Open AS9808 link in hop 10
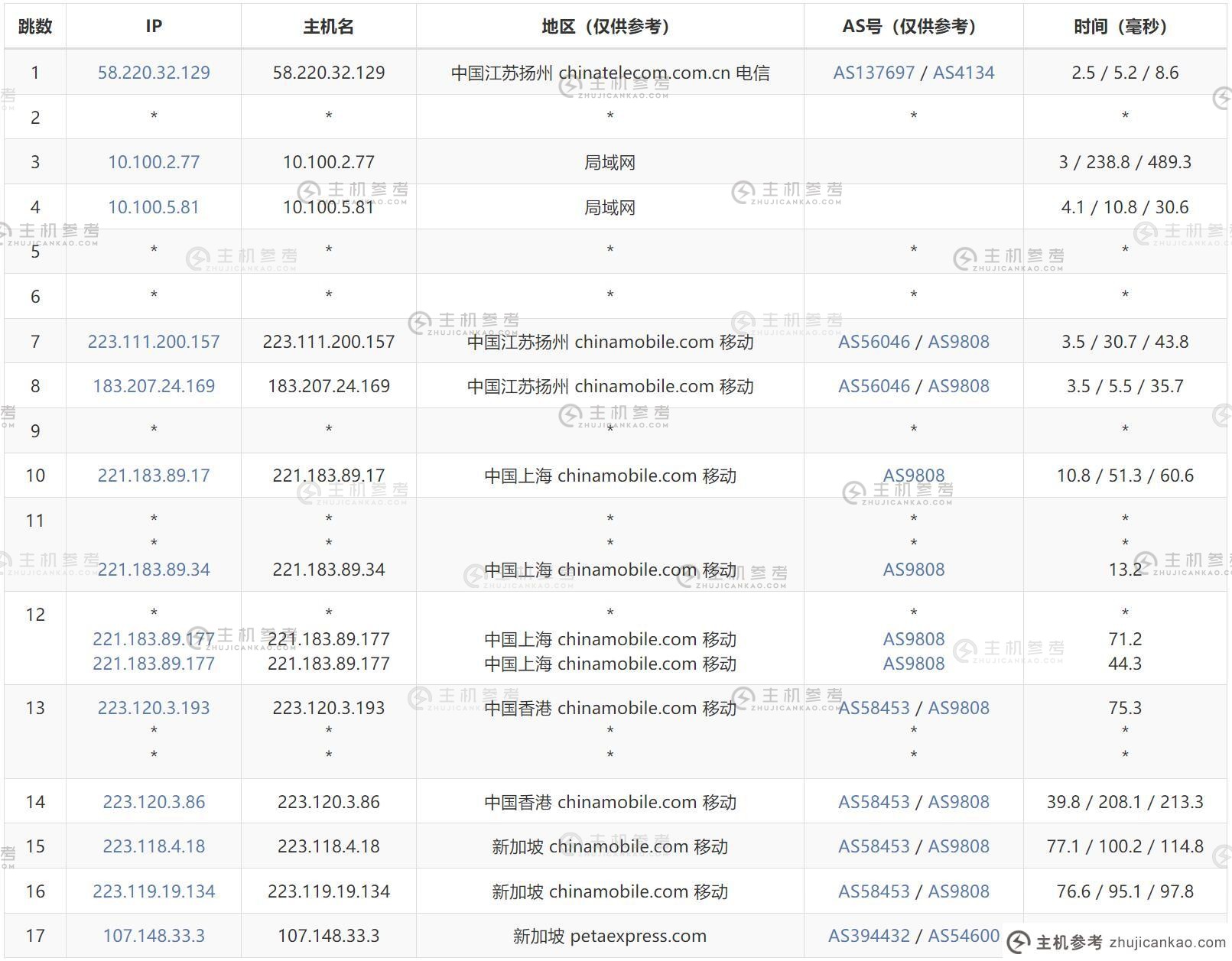 (914, 476)
